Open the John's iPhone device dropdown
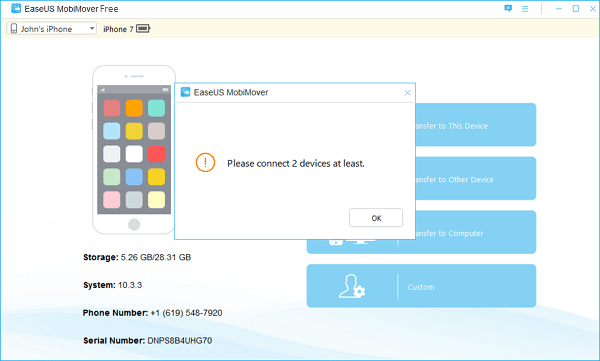600x361 pixels. (x=51, y=29)
